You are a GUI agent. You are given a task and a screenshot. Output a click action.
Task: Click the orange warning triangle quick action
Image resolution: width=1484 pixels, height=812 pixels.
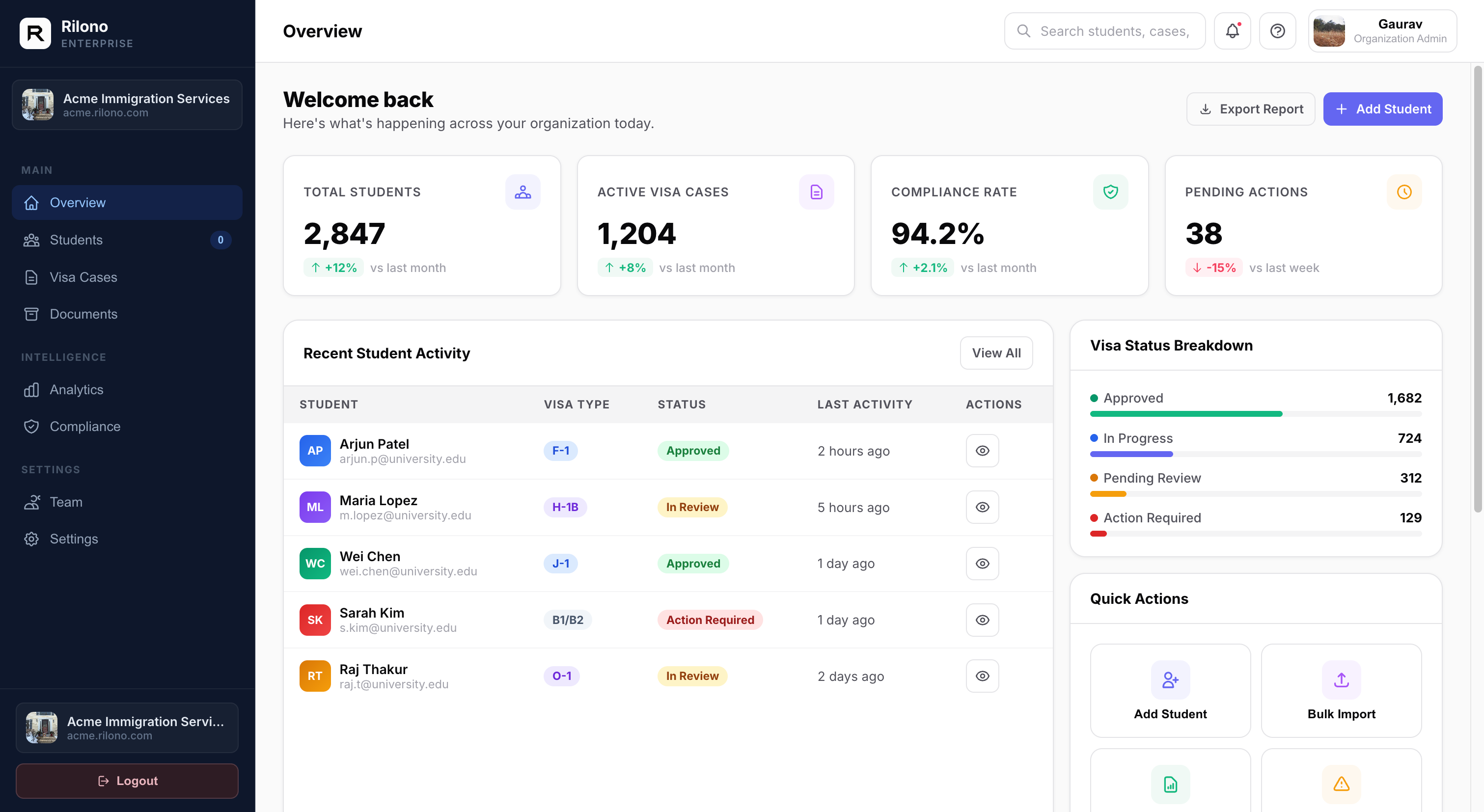(1341, 785)
